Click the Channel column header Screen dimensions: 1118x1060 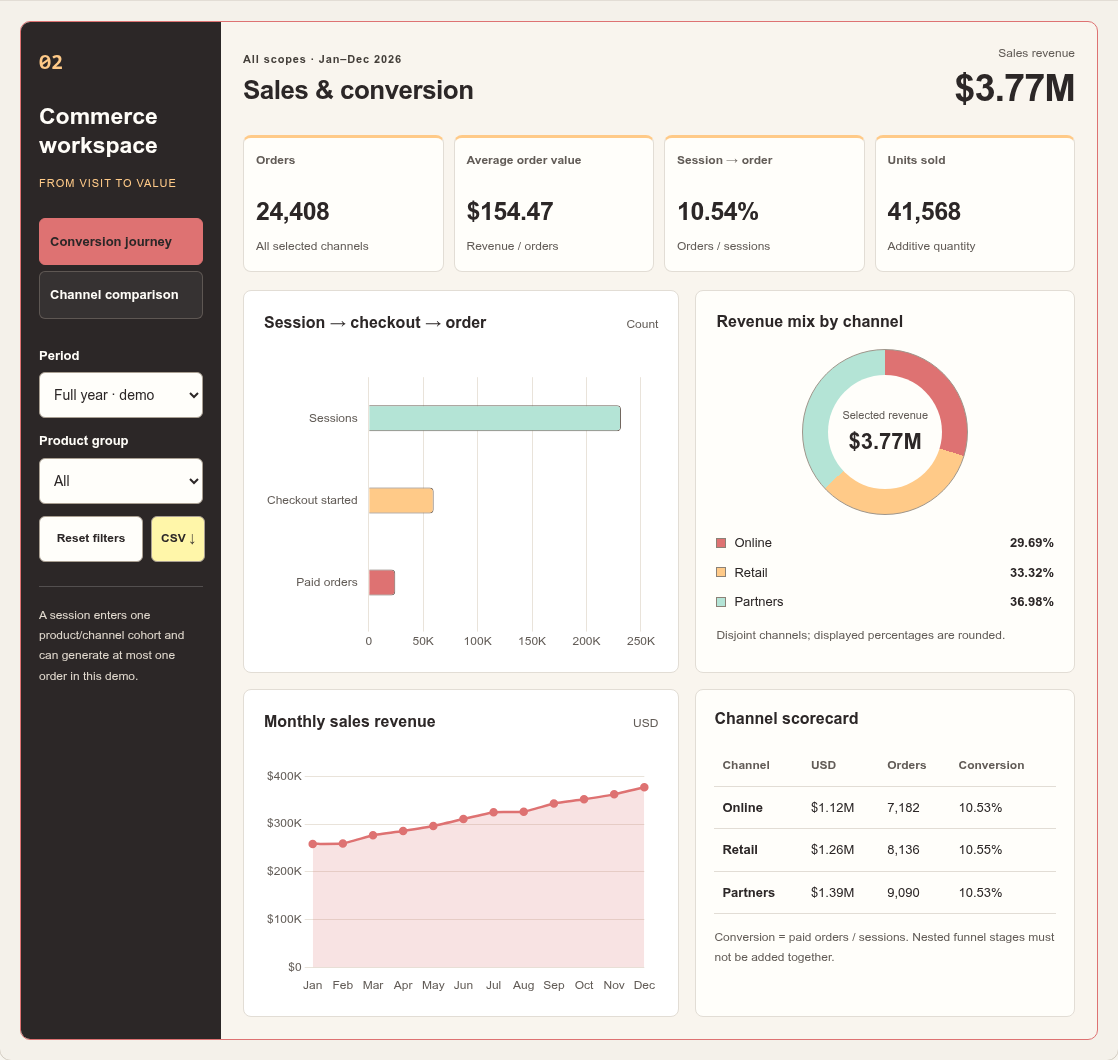pos(746,765)
